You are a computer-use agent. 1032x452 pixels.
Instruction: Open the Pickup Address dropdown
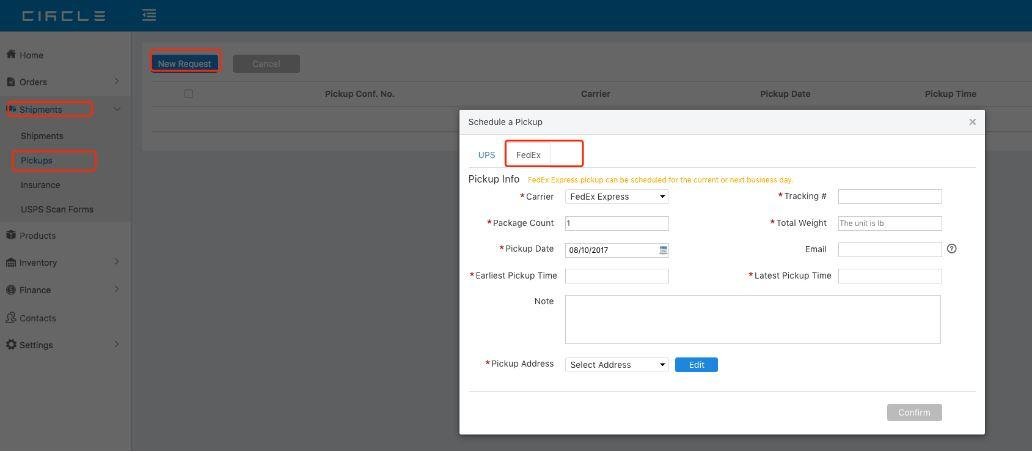616,365
